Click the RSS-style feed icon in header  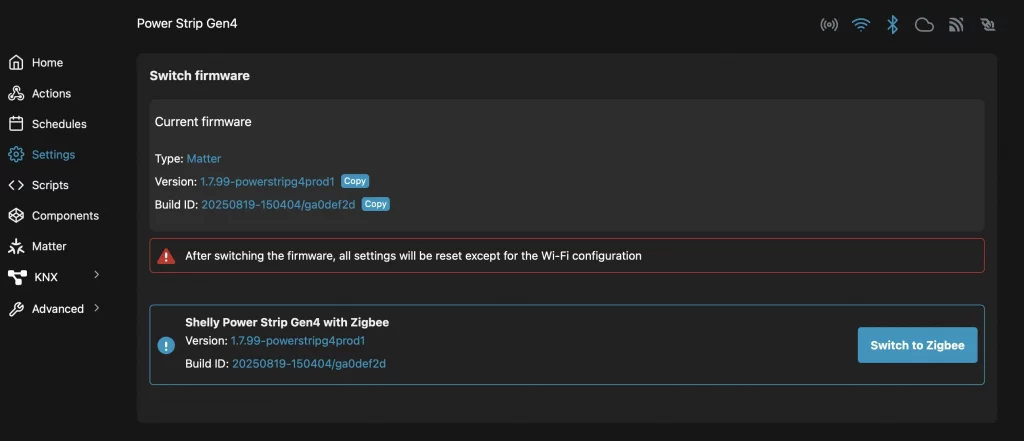tap(956, 25)
